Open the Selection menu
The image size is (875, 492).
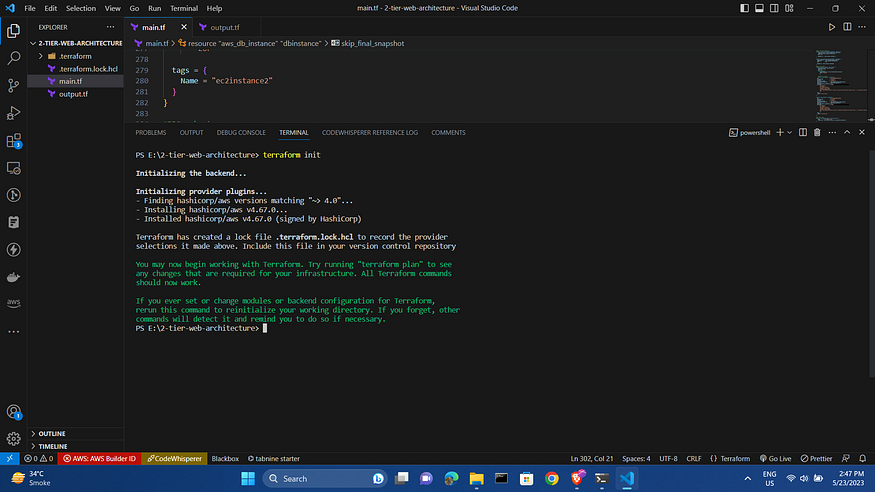coord(81,8)
